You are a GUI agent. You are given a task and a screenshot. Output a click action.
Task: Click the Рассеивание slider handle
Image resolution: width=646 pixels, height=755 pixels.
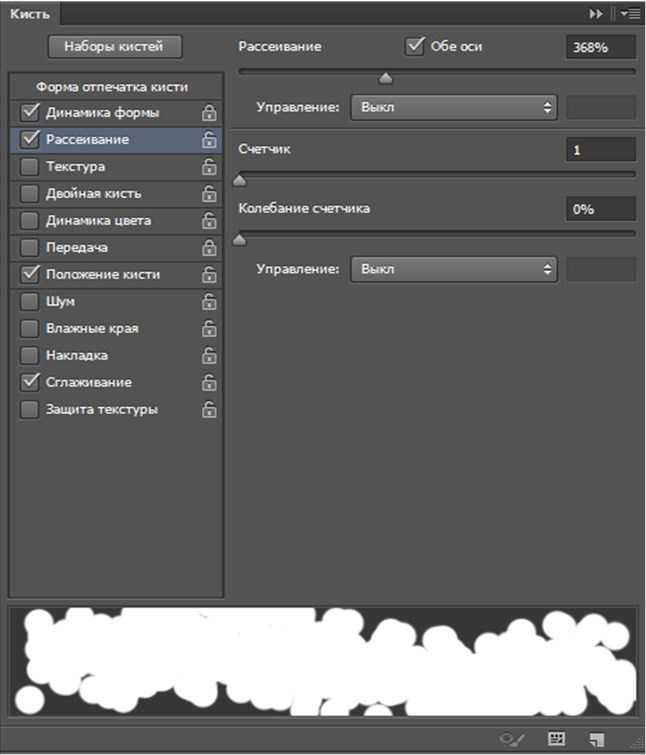tap(386, 78)
